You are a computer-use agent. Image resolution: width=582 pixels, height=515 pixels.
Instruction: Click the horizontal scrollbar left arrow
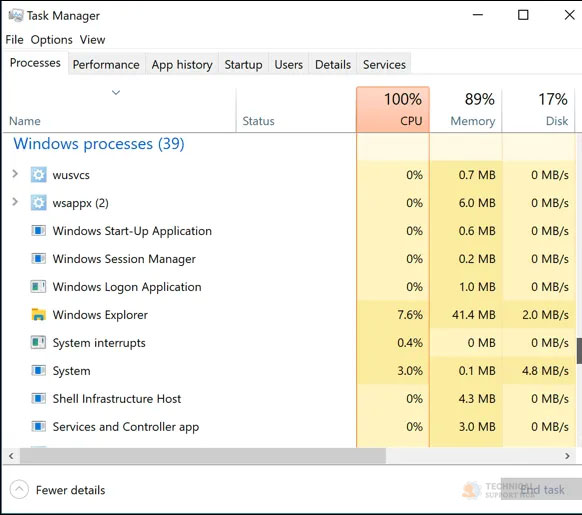coord(11,456)
